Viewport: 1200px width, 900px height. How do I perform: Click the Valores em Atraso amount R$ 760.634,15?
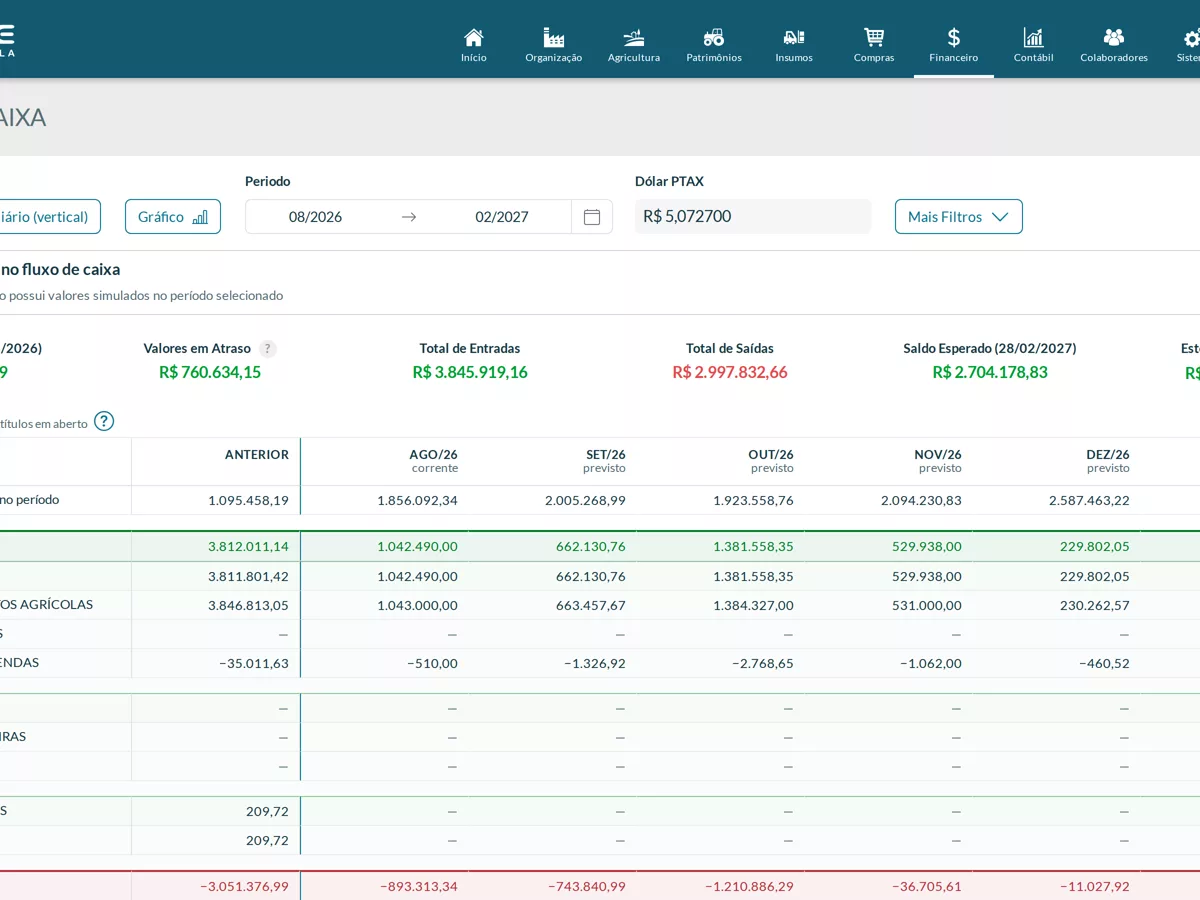pyautogui.click(x=210, y=372)
